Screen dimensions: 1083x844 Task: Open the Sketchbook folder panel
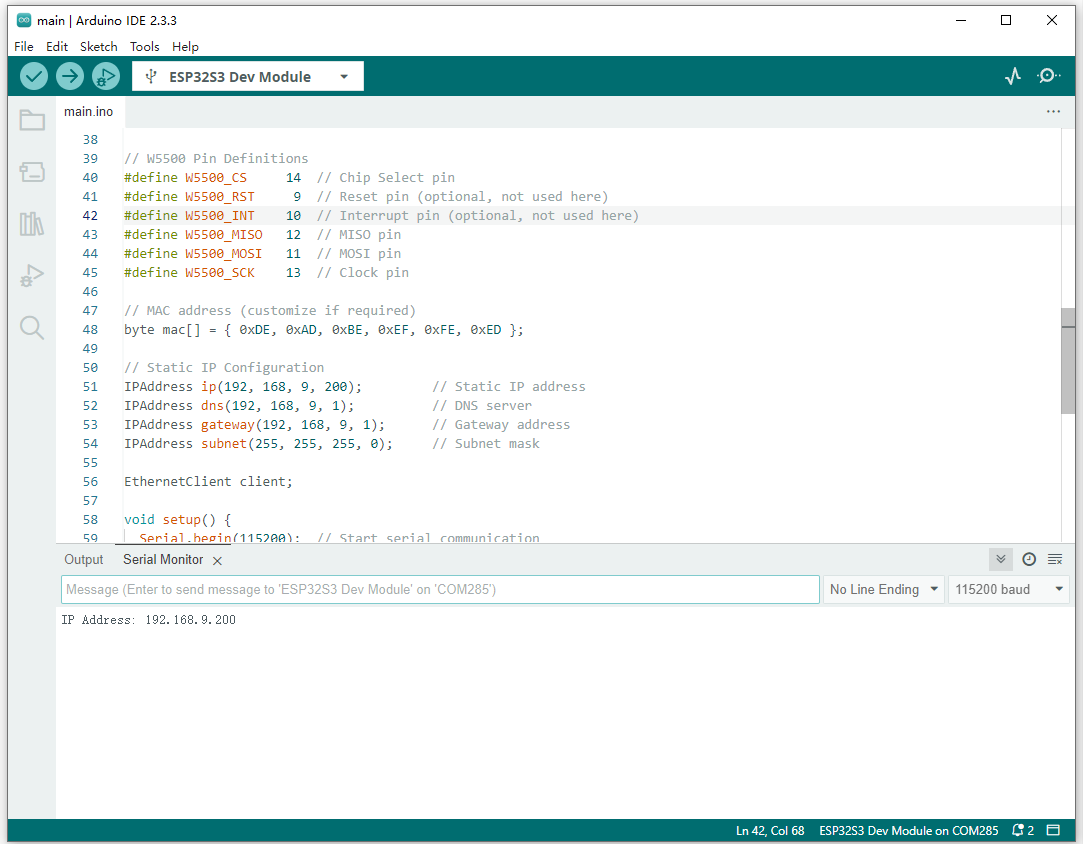(32, 121)
